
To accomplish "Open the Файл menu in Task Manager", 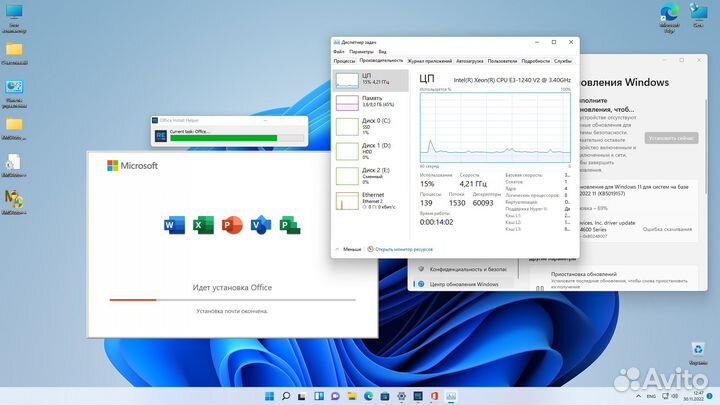I will click(x=339, y=51).
